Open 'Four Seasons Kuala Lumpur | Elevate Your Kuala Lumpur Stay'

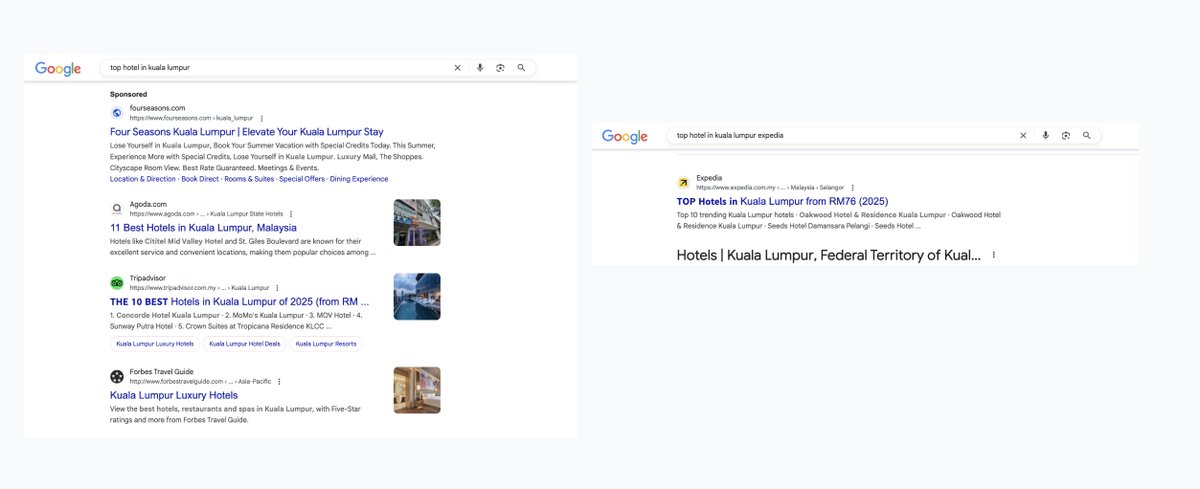coord(247,132)
